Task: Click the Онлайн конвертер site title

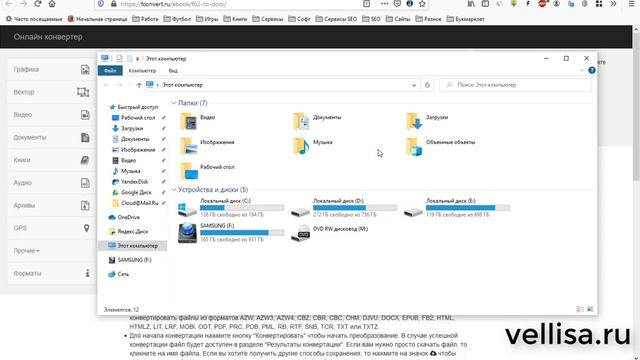Action: pos(48,37)
